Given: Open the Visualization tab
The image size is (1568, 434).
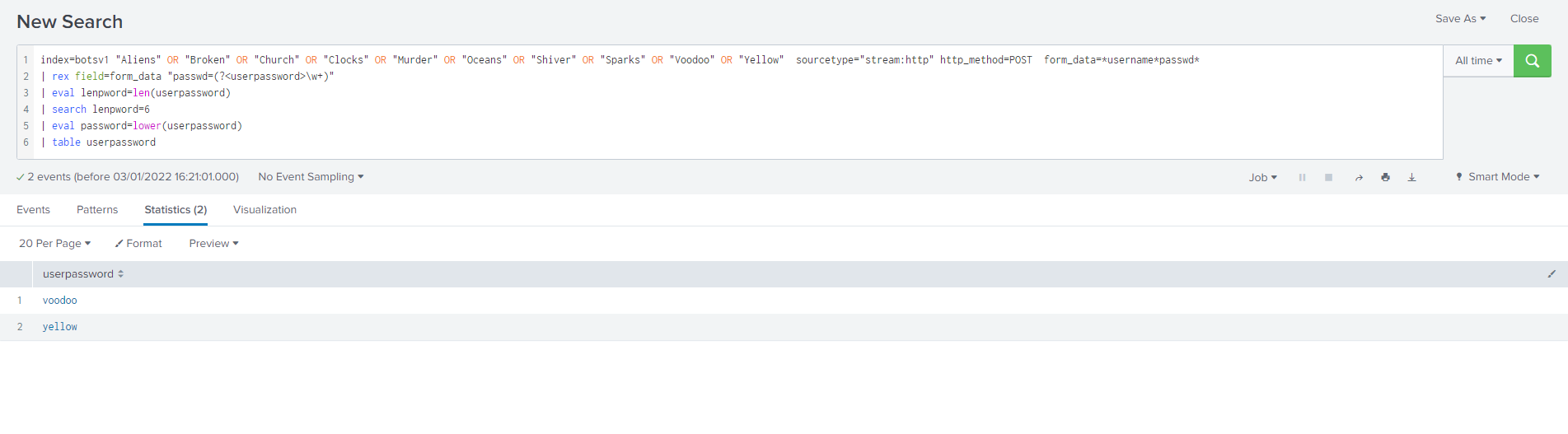Looking at the screenshot, I should point(264,210).
